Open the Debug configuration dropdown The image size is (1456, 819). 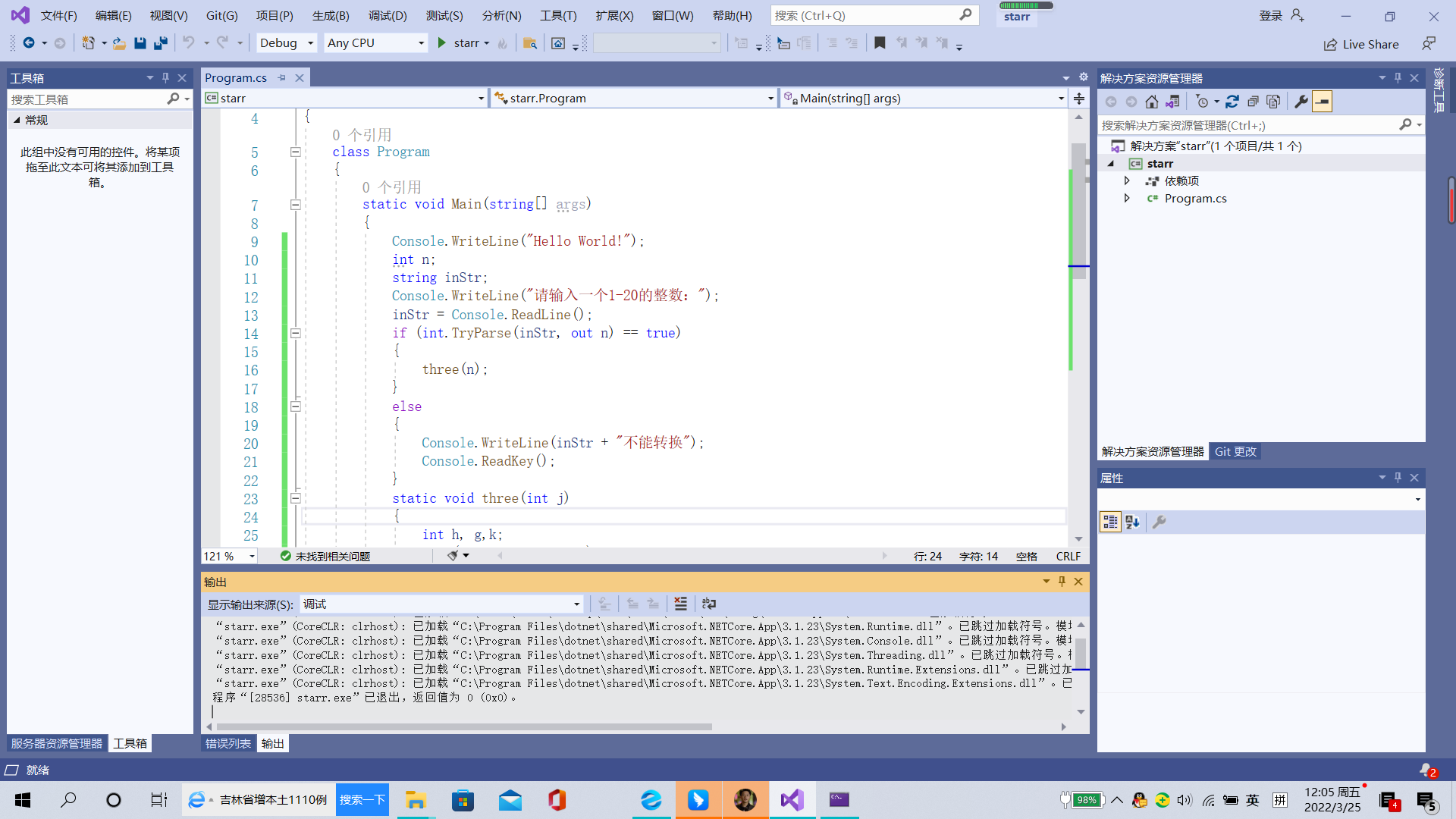[x=286, y=43]
